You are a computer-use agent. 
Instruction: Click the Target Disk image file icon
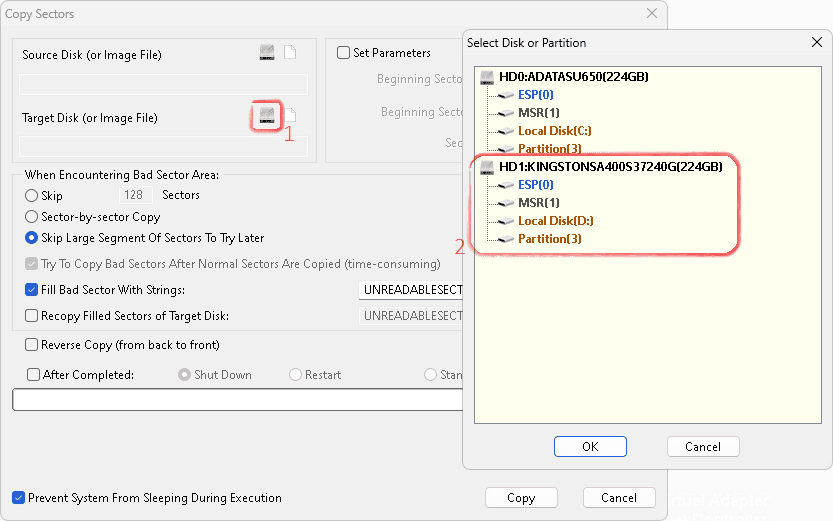coord(291,117)
